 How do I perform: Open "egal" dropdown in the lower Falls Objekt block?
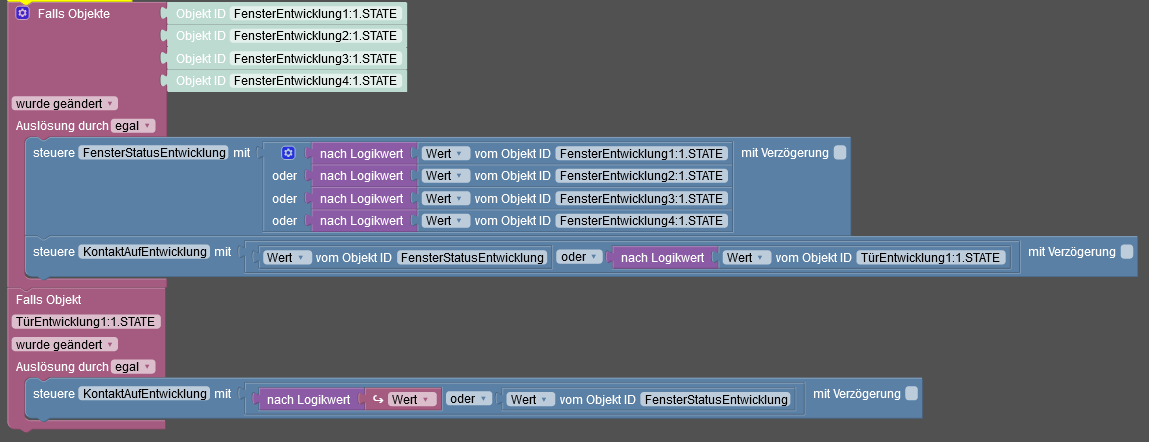[x=133, y=367]
